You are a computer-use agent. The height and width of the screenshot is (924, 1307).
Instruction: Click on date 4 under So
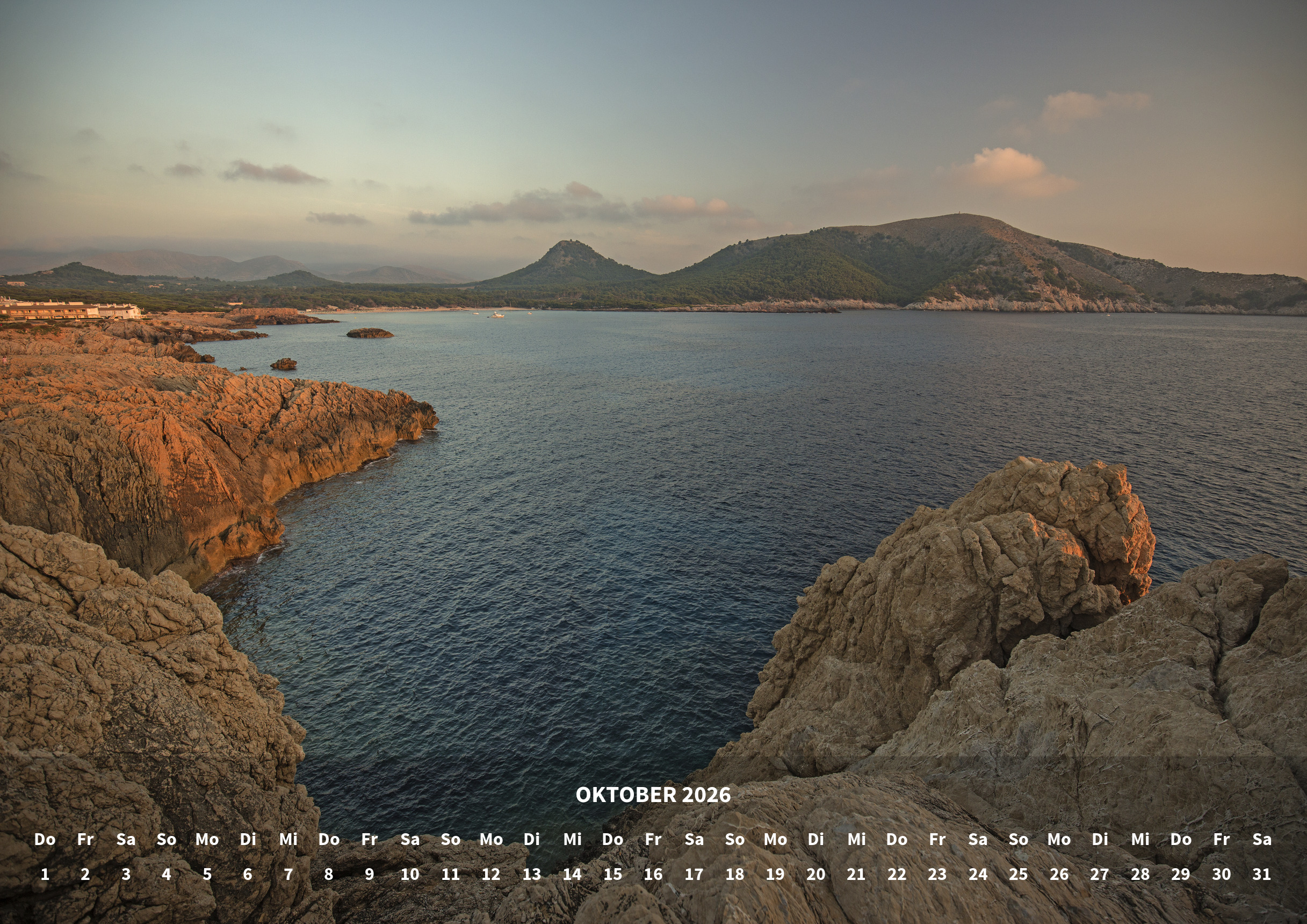pos(166,874)
